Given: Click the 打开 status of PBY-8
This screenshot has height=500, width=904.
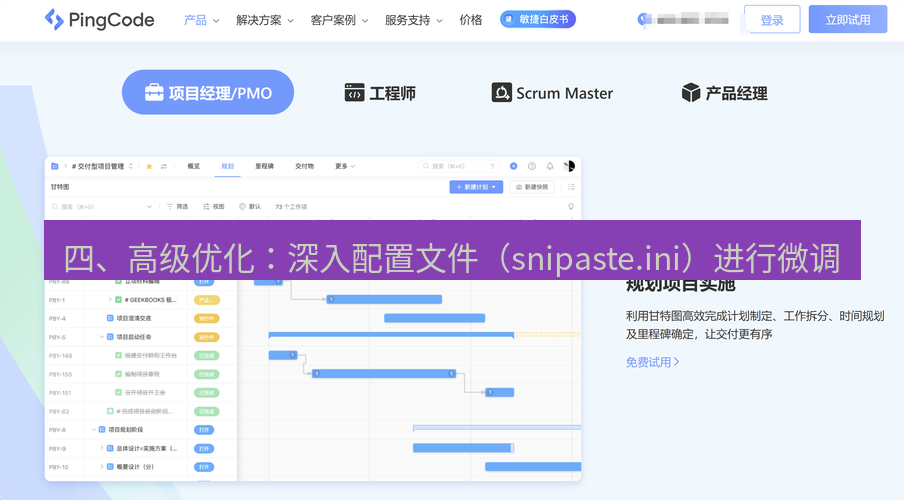Looking at the screenshot, I should [204, 430].
